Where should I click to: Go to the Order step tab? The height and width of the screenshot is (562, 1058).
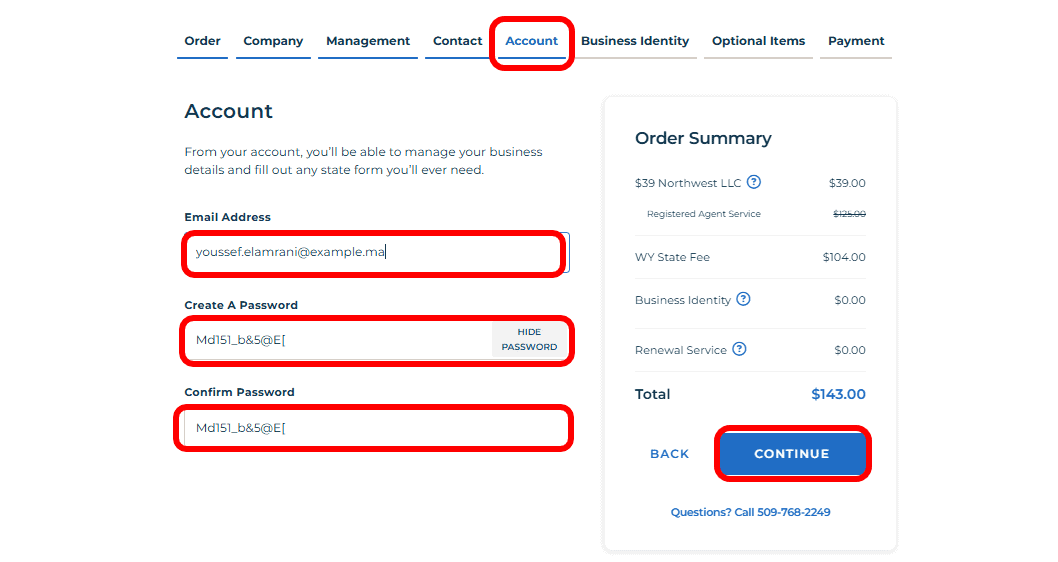(203, 41)
